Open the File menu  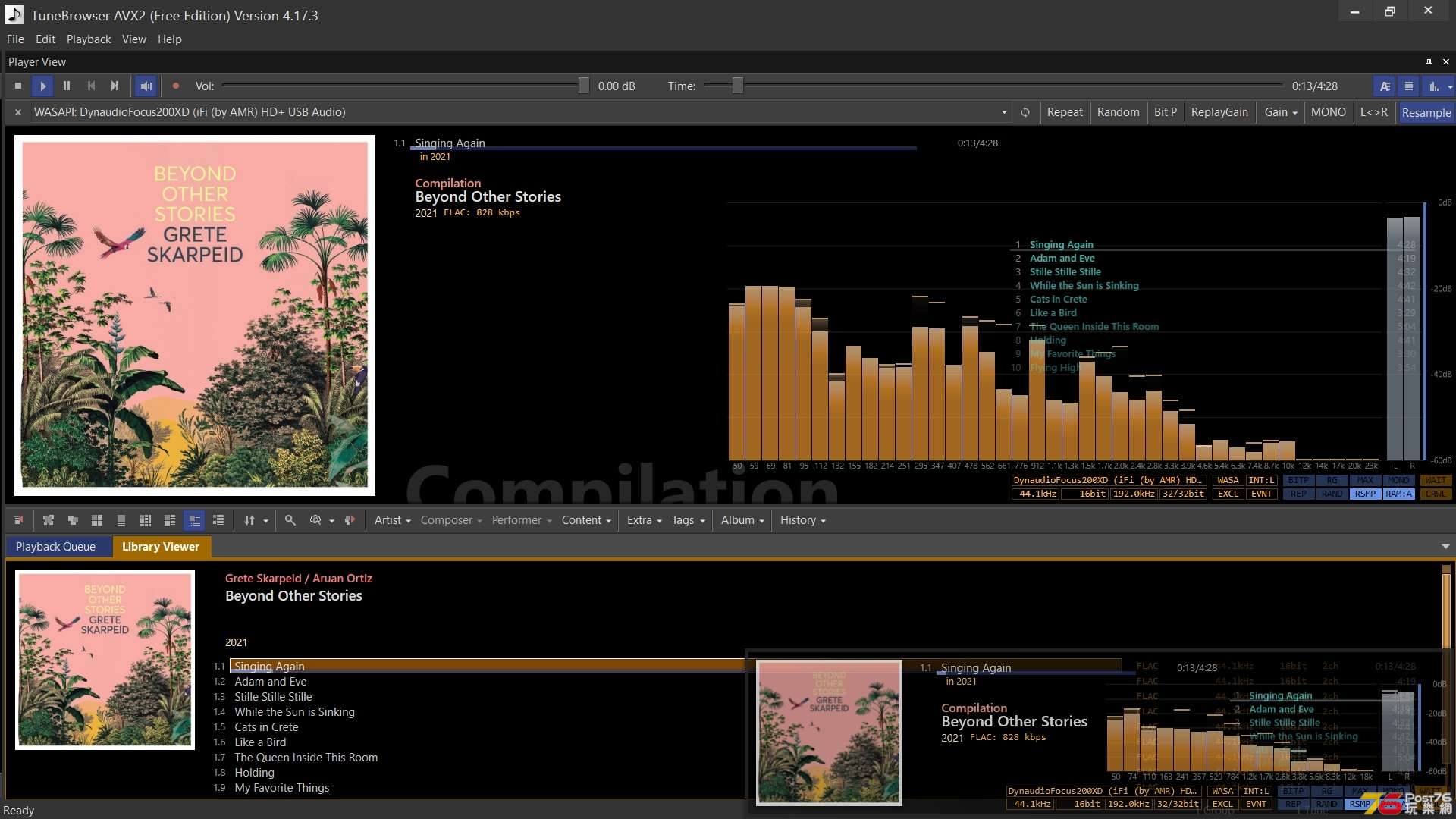(15, 39)
